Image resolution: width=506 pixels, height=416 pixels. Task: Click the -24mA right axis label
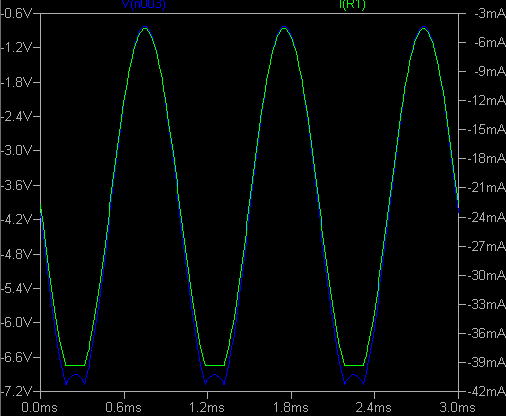coord(487,217)
